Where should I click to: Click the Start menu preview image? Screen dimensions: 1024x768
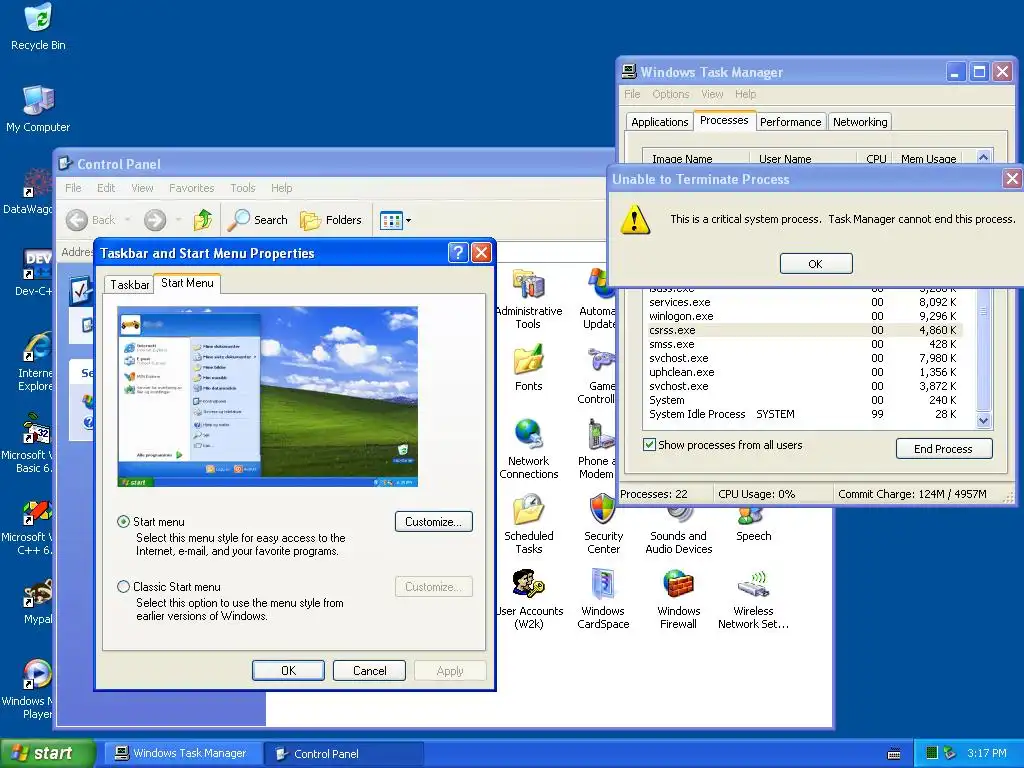268,396
